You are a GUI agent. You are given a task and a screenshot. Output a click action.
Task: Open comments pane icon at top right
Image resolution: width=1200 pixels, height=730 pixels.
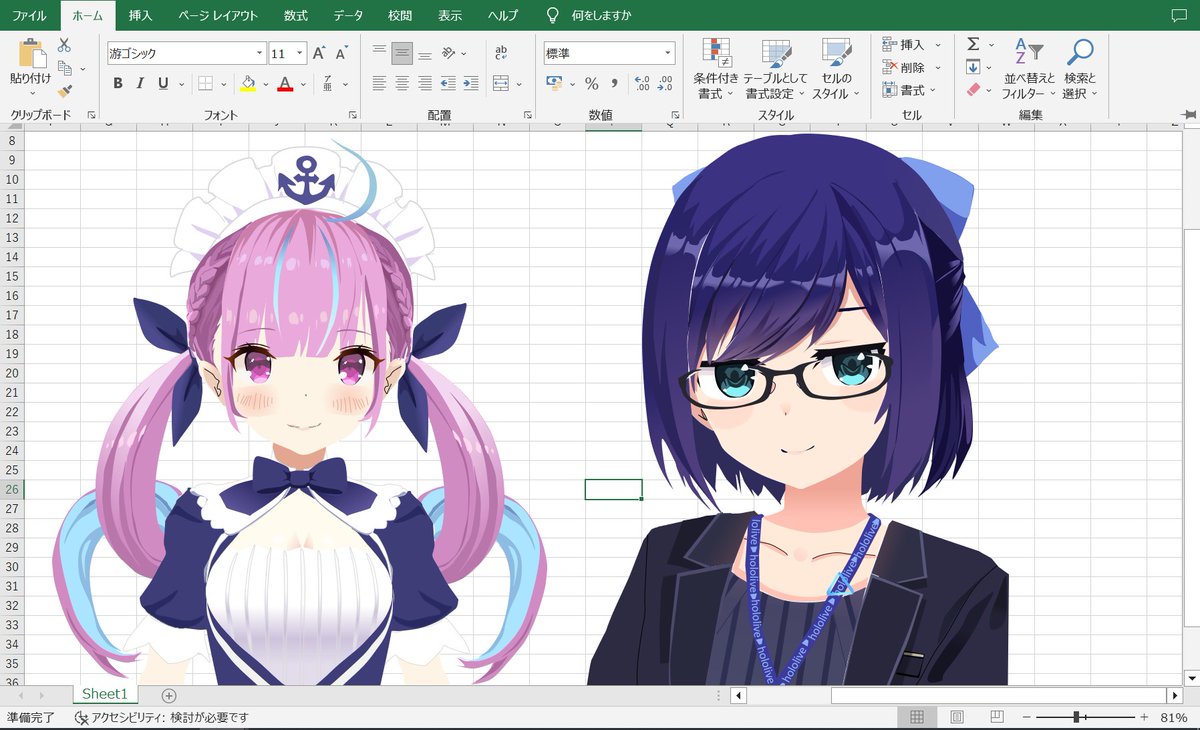(x=1178, y=15)
